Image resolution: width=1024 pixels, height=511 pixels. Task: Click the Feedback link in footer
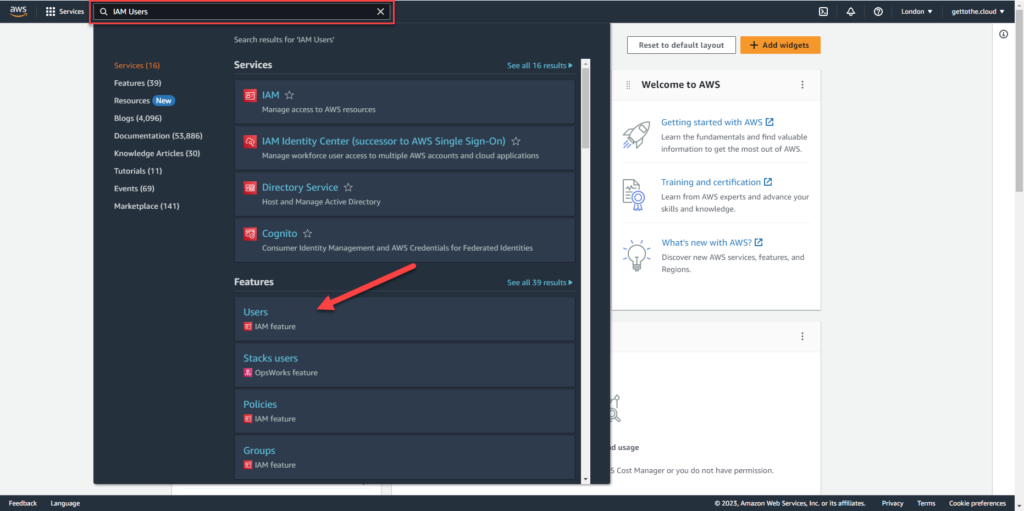click(23, 503)
